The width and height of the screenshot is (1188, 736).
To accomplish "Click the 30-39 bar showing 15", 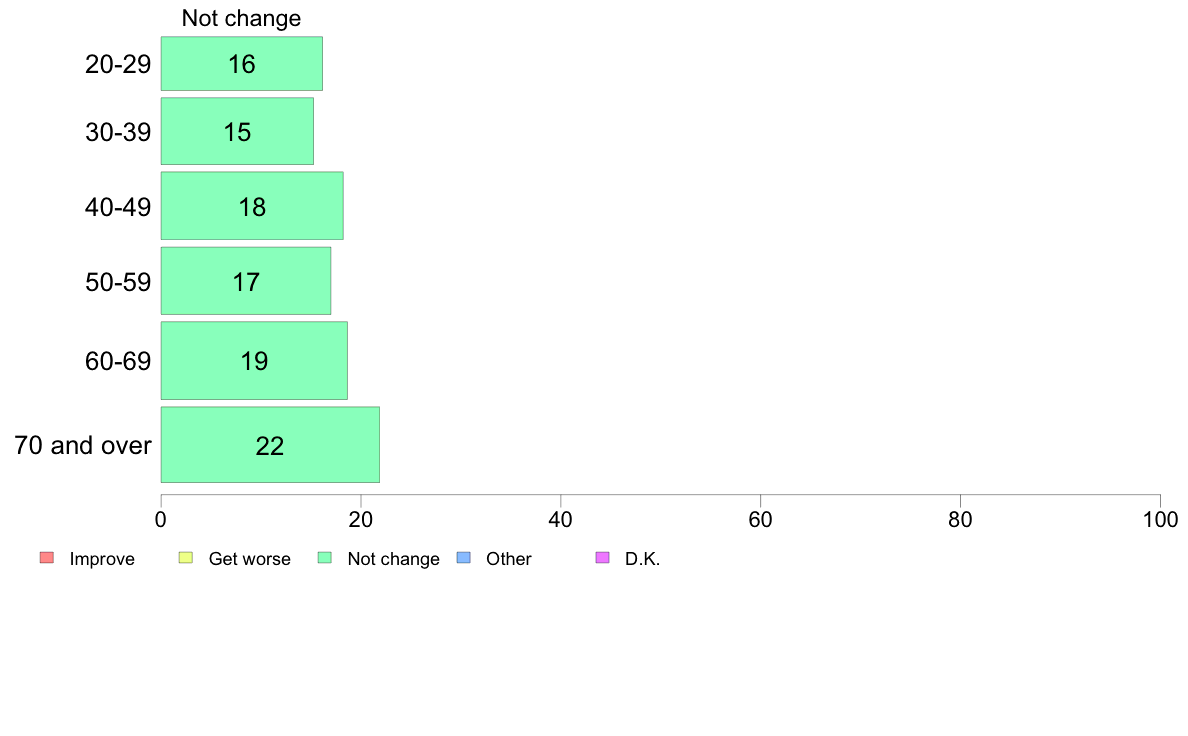I will tap(237, 131).
